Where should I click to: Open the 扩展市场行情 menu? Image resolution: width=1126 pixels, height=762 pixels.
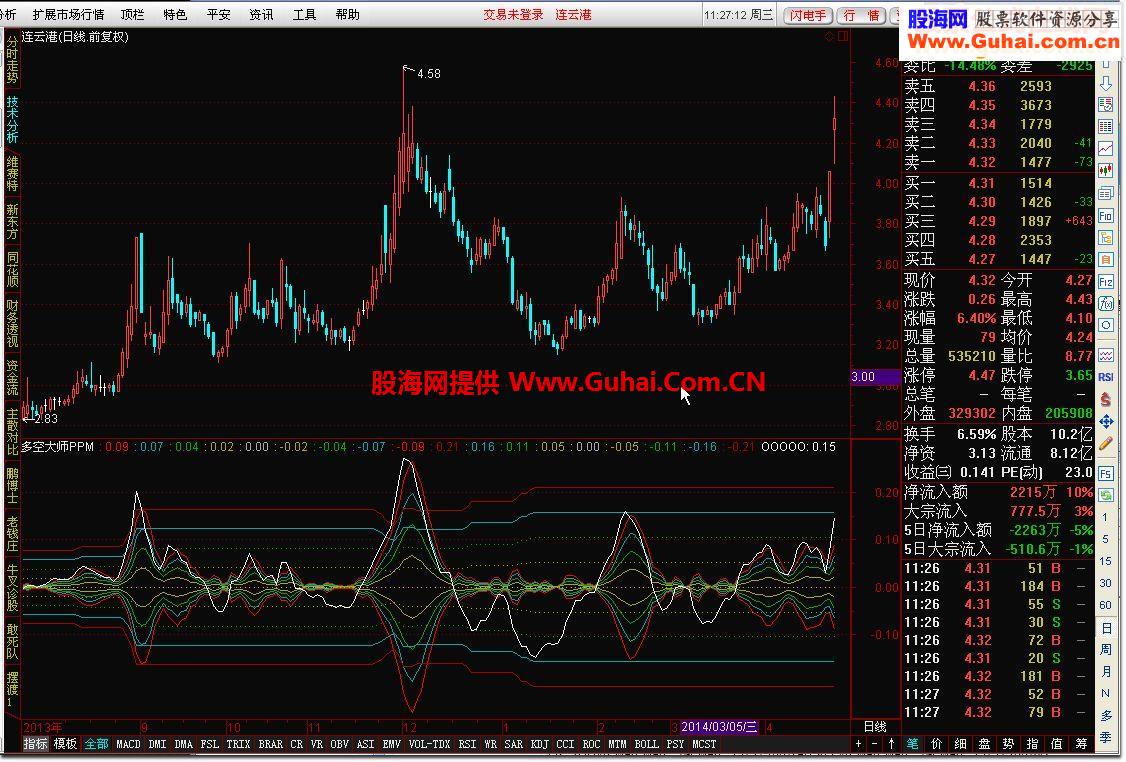(68, 14)
